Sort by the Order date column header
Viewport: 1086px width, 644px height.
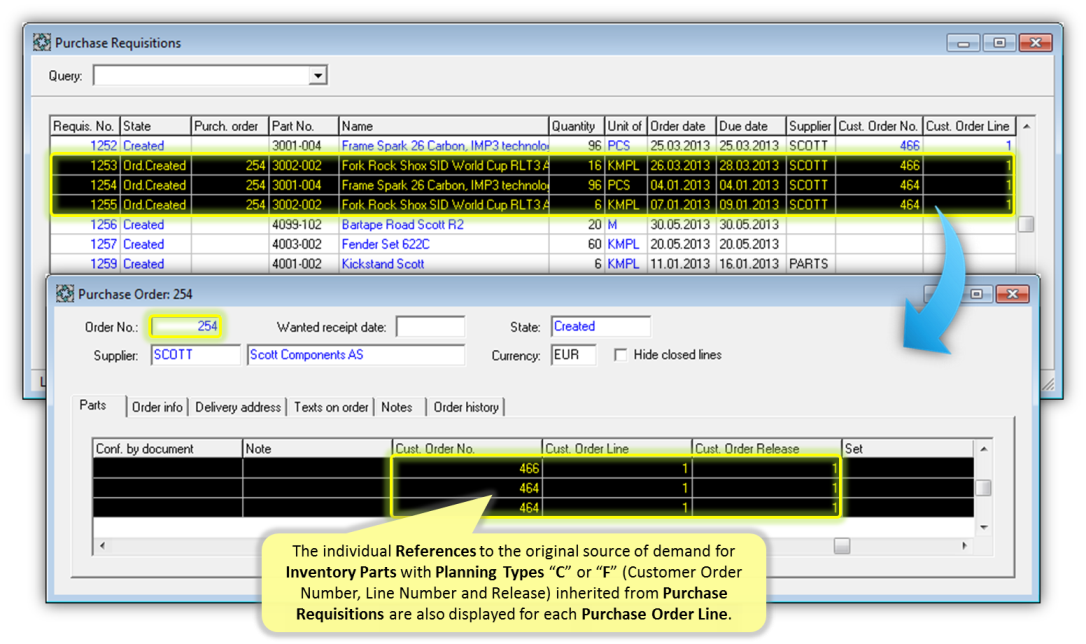click(x=682, y=126)
